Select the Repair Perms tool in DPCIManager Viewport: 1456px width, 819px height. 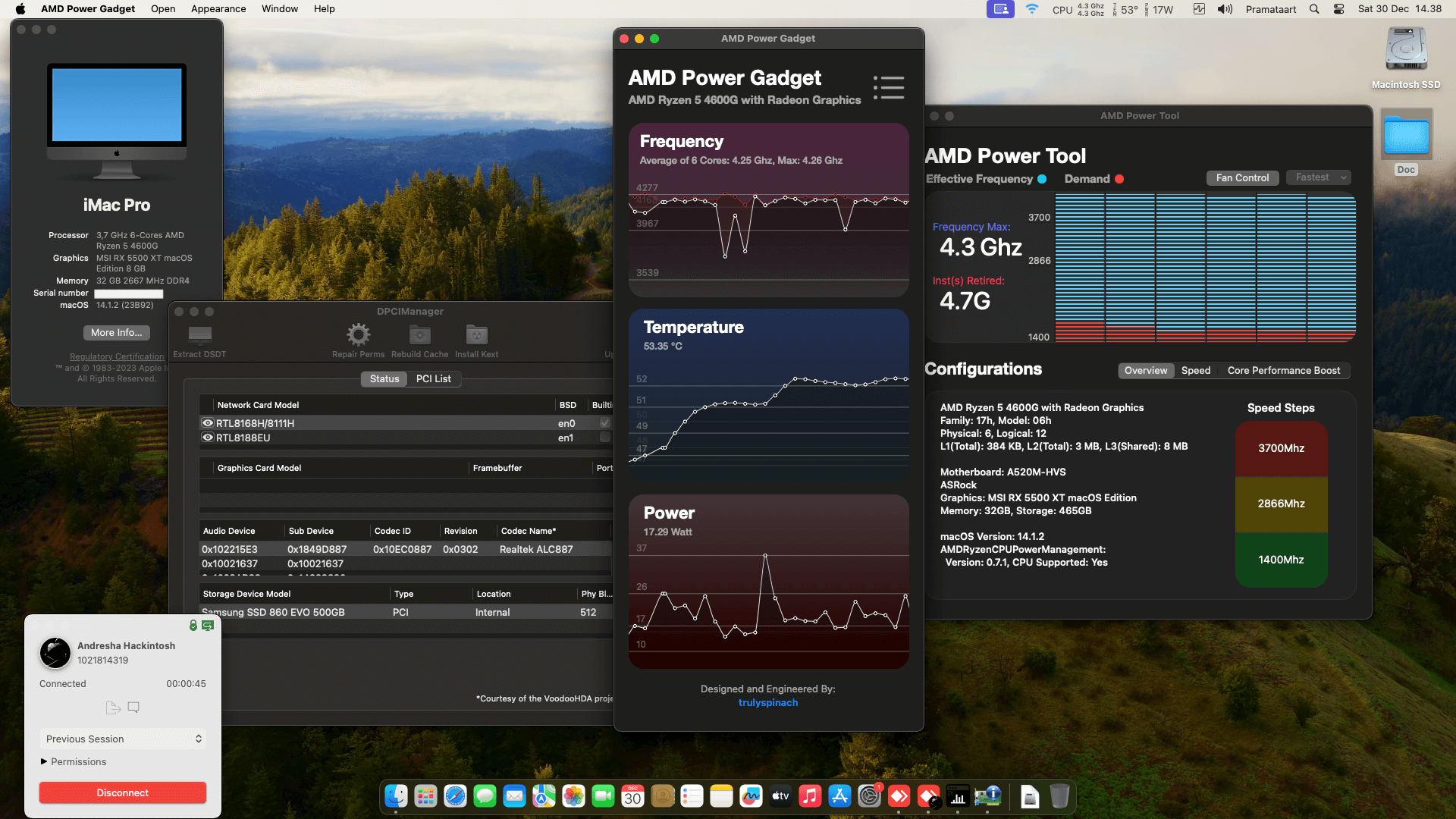pos(357,334)
